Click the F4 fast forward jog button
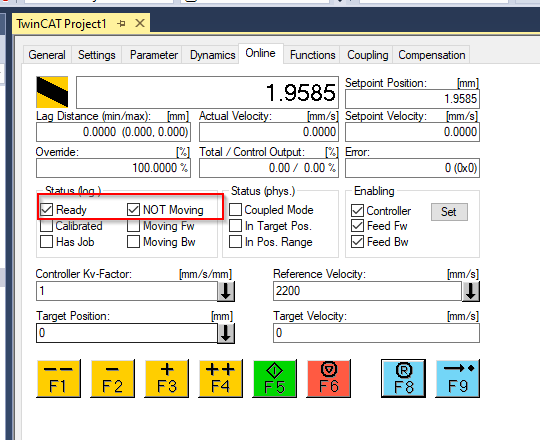 [x=221, y=378]
